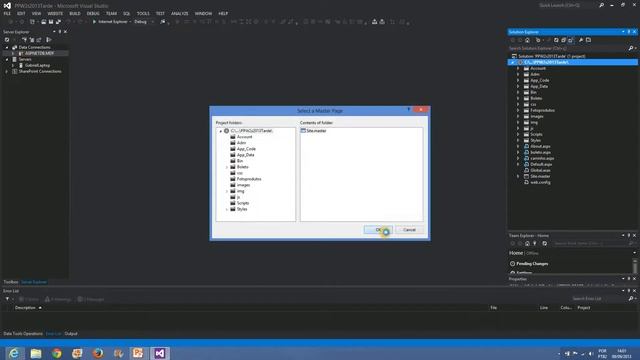Viewport: 640px width, 360px height.
Task: Start debugging with Internet Explorer play button
Action: [x=94, y=22]
